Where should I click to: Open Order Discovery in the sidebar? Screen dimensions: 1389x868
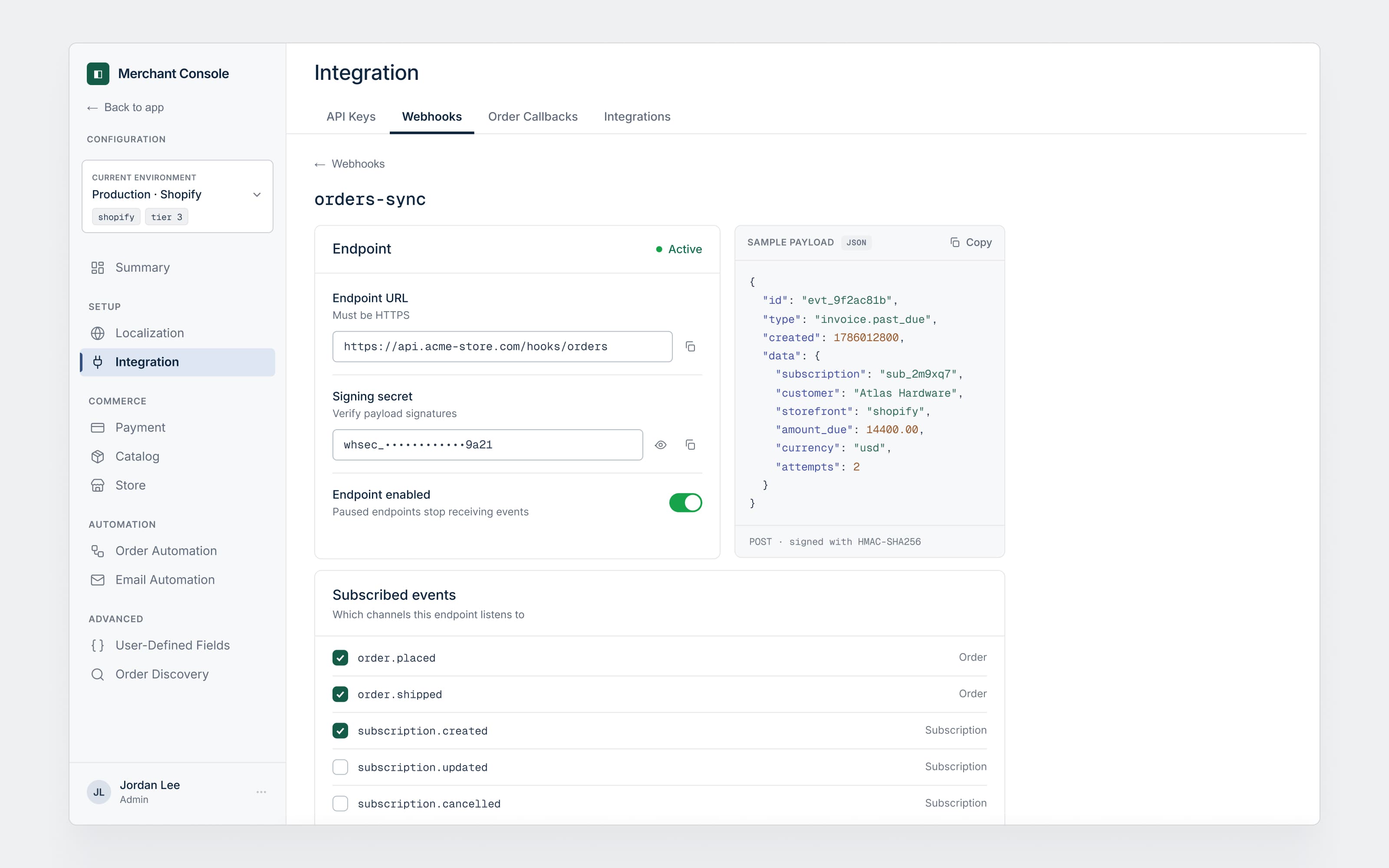(x=178, y=674)
